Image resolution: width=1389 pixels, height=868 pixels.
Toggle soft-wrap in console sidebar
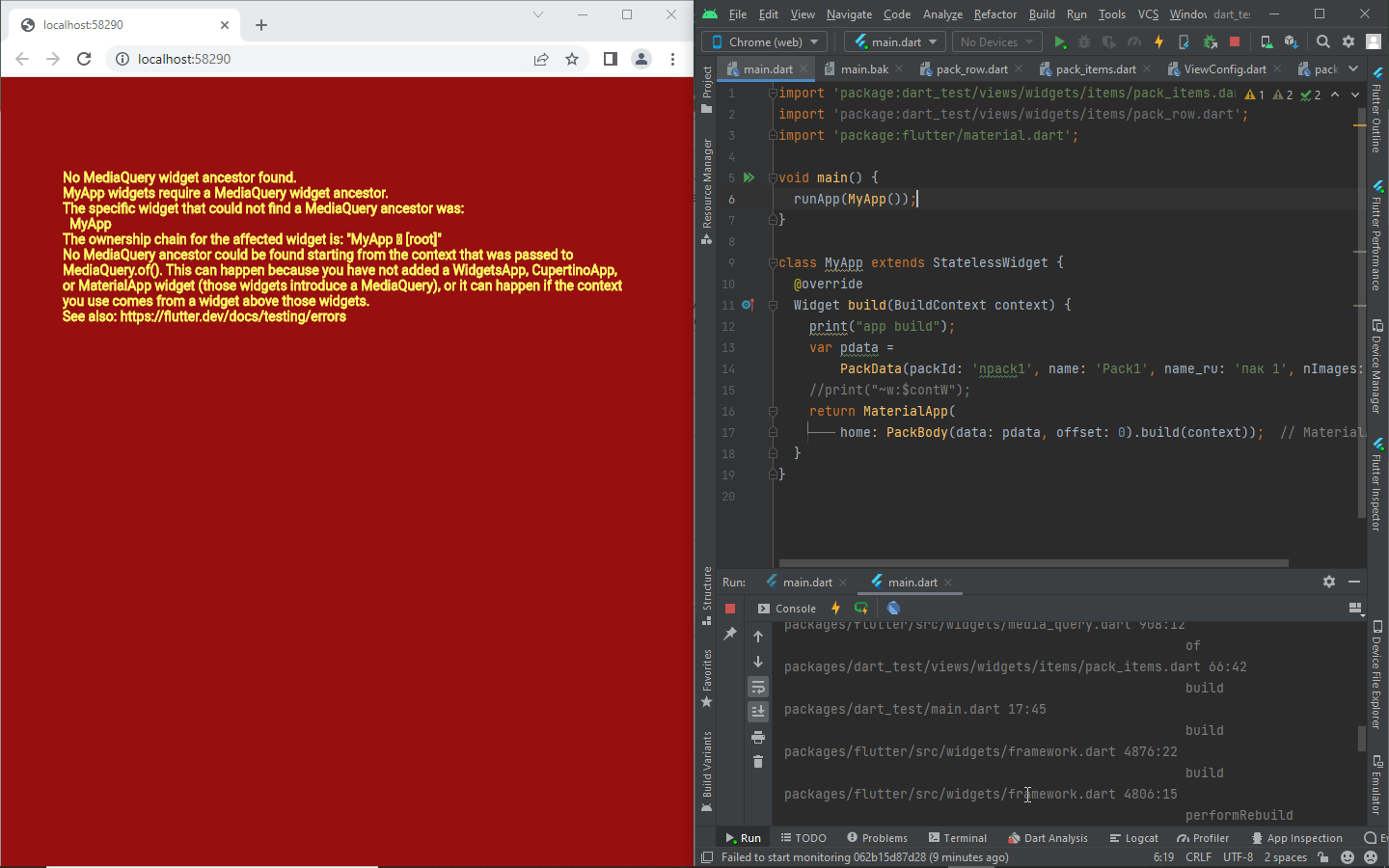(x=758, y=687)
